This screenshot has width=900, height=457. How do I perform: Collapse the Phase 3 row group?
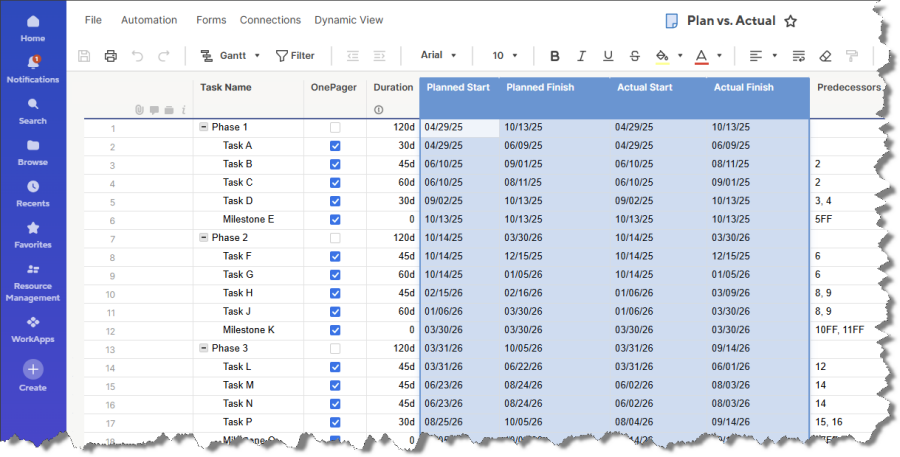click(203, 348)
